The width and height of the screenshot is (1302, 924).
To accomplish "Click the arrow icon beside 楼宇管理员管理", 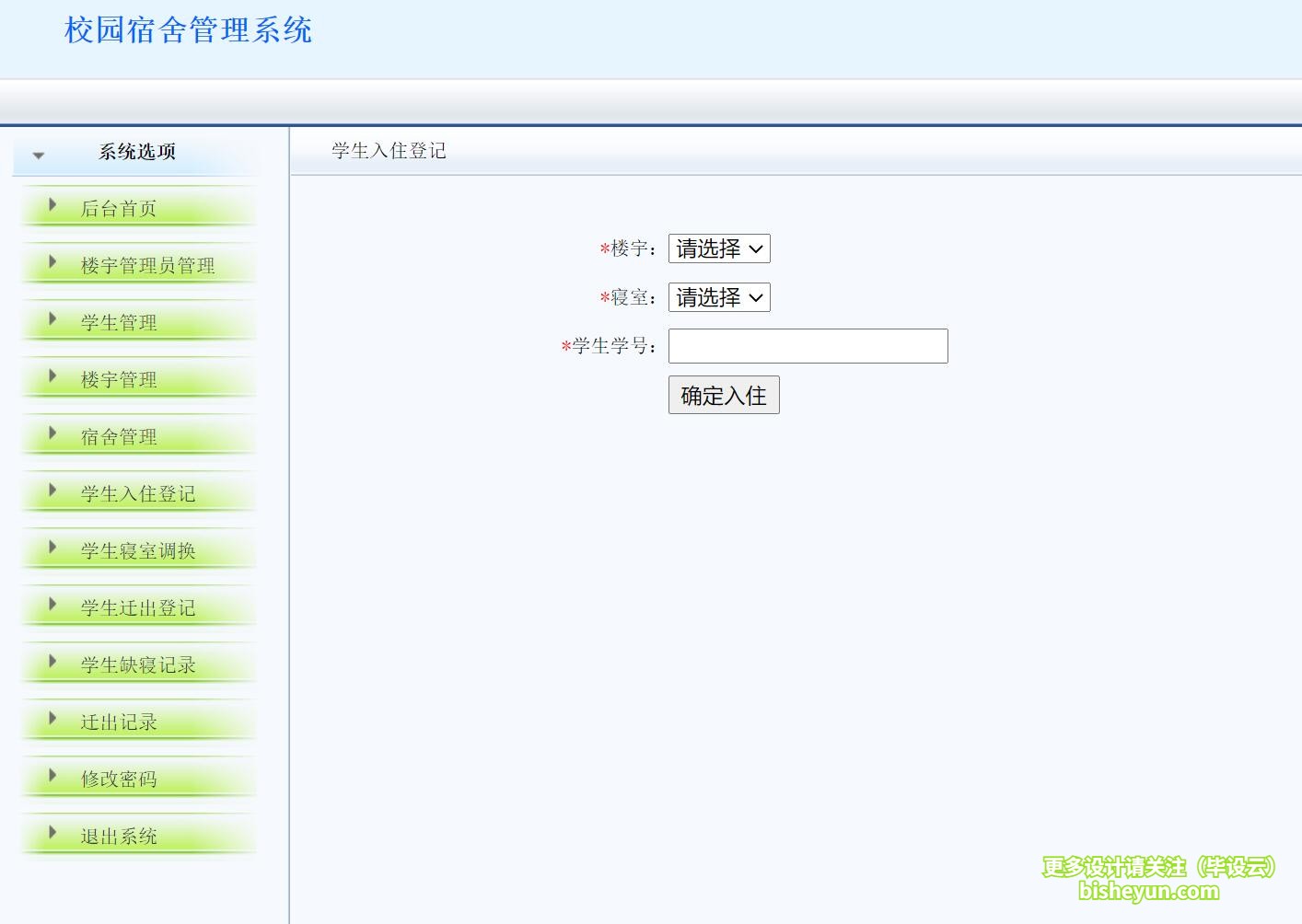I will (52, 263).
